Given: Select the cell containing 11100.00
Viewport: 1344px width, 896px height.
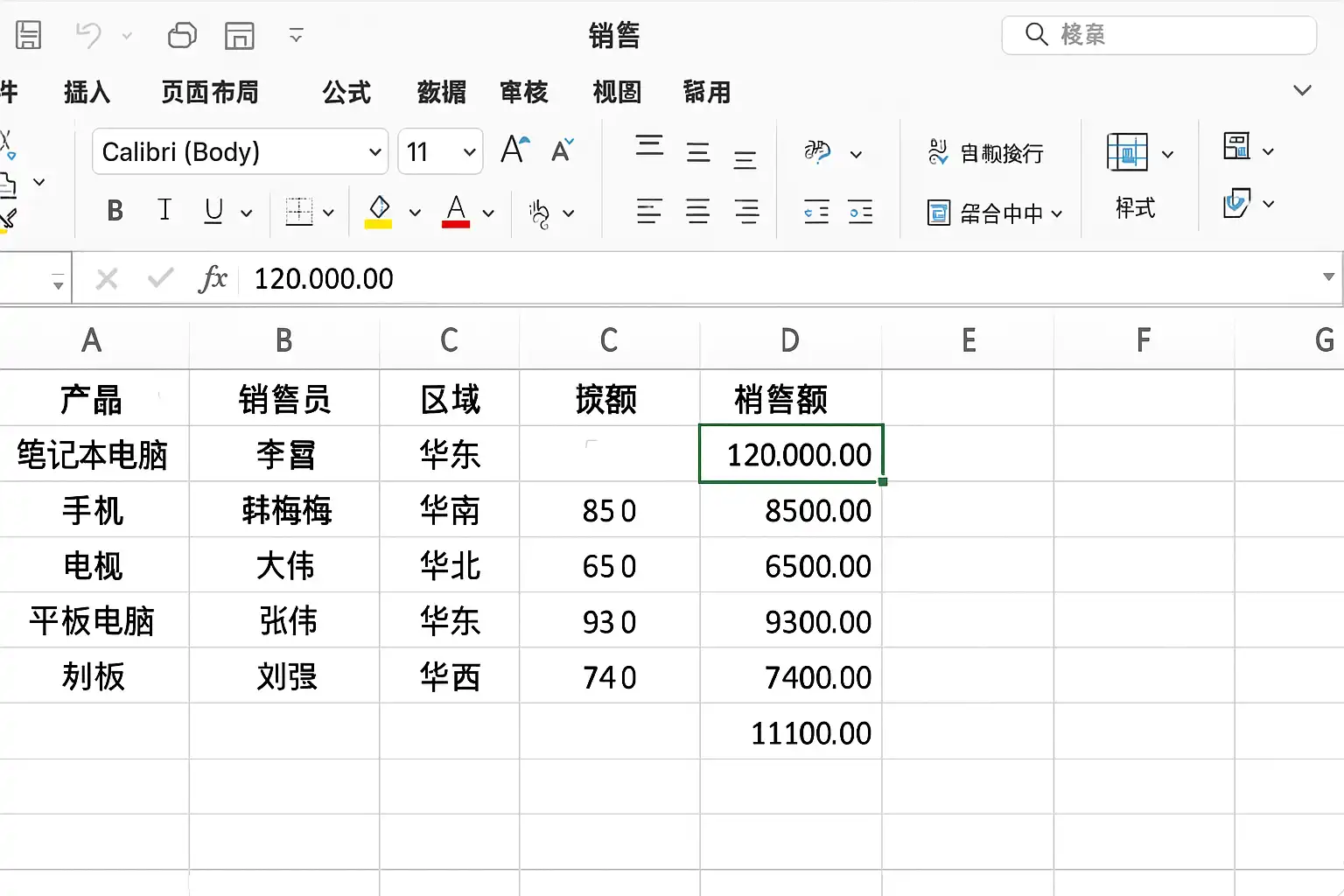Looking at the screenshot, I should (x=791, y=732).
